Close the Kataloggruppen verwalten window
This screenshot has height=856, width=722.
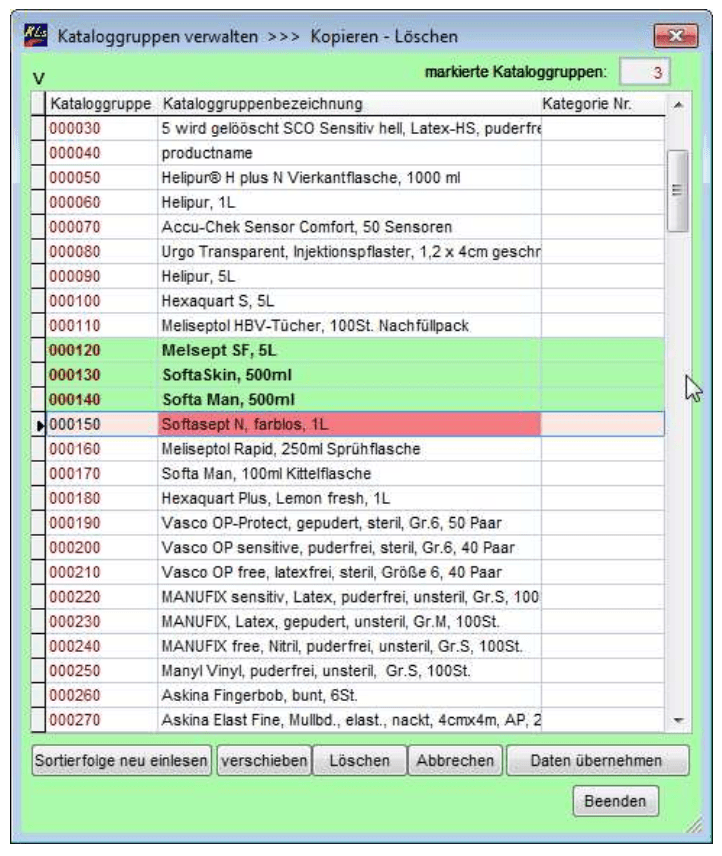[x=676, y=36]
